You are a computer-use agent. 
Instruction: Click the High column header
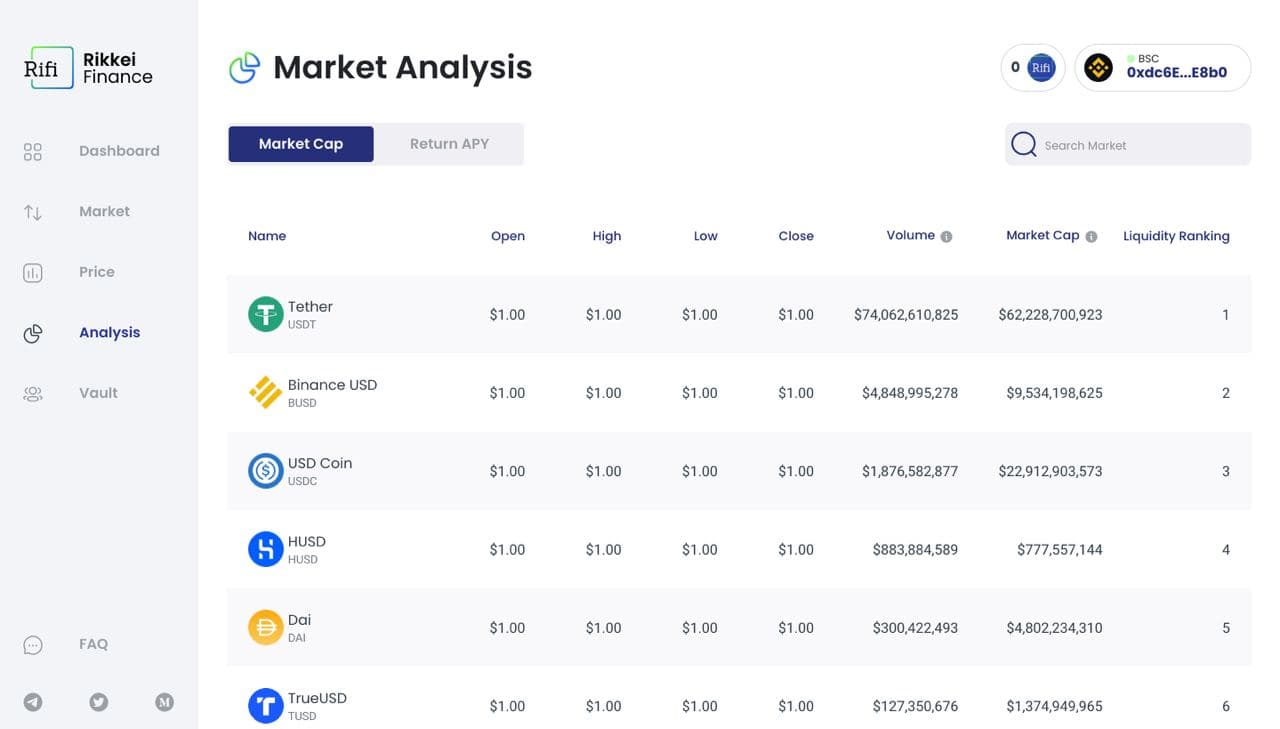point(607,236)
